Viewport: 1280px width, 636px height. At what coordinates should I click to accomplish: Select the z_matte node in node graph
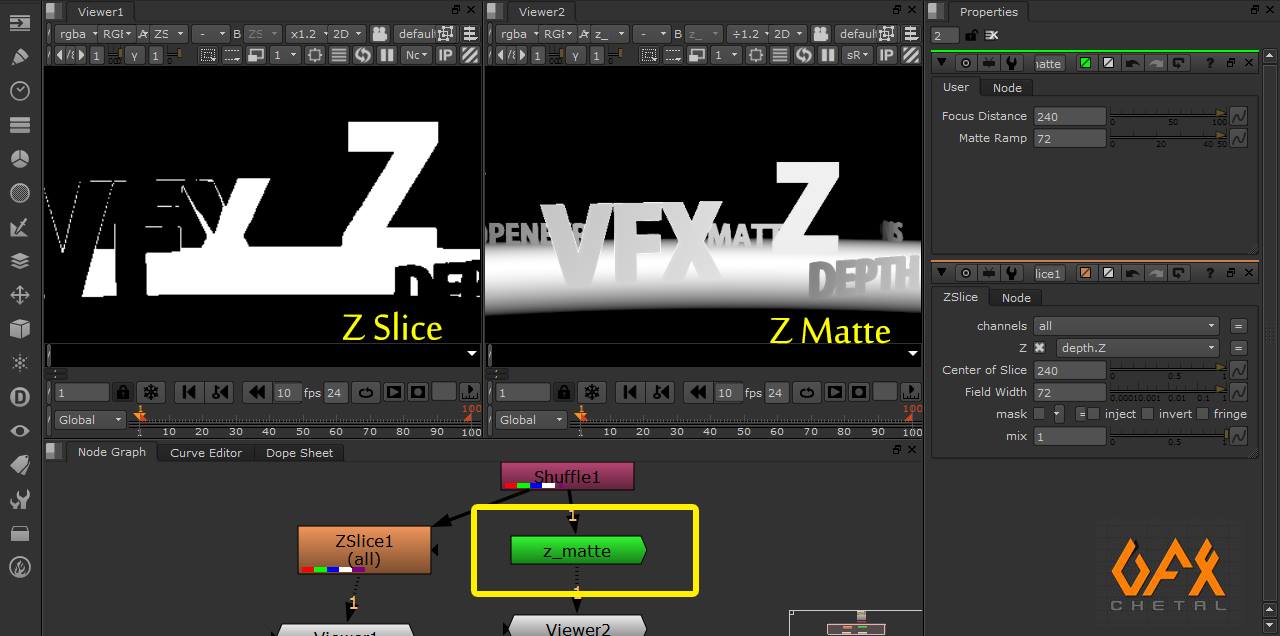(577, 551)
